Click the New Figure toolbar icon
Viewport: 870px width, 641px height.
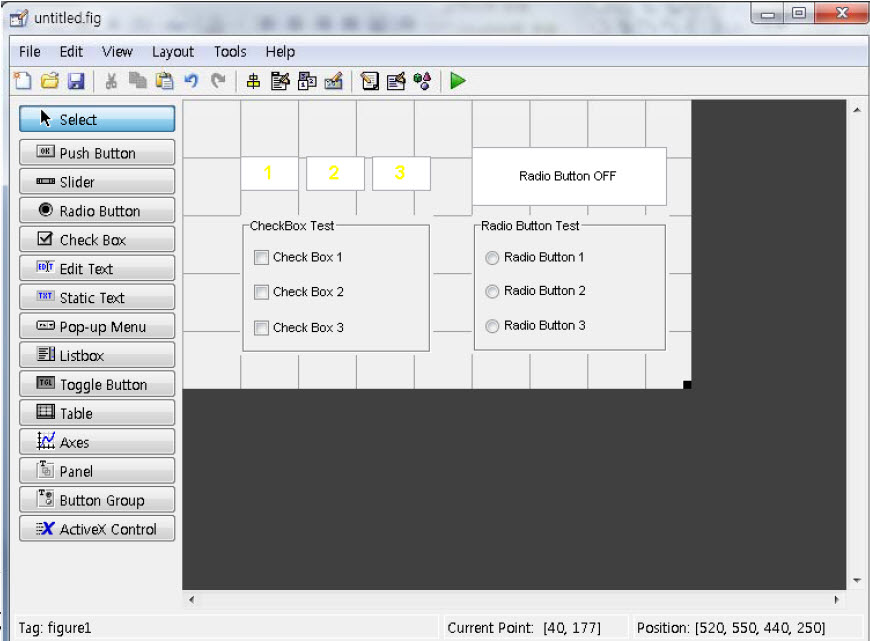[23, 81]
